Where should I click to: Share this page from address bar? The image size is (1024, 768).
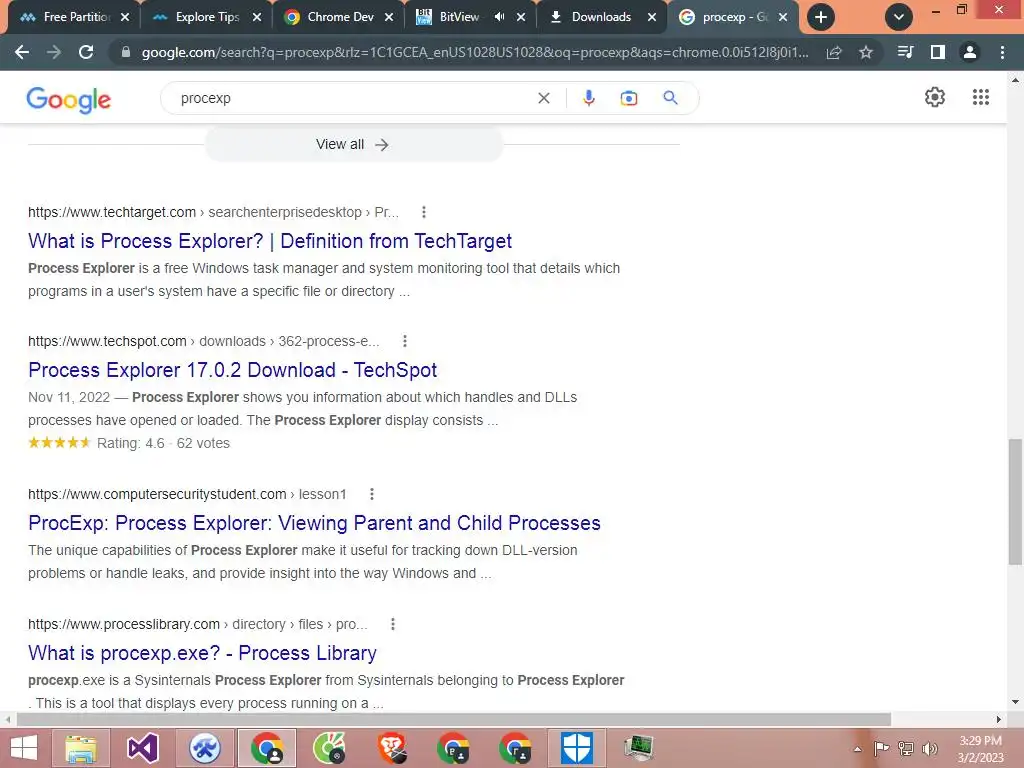pyautogui.click(x=834, y=52)
